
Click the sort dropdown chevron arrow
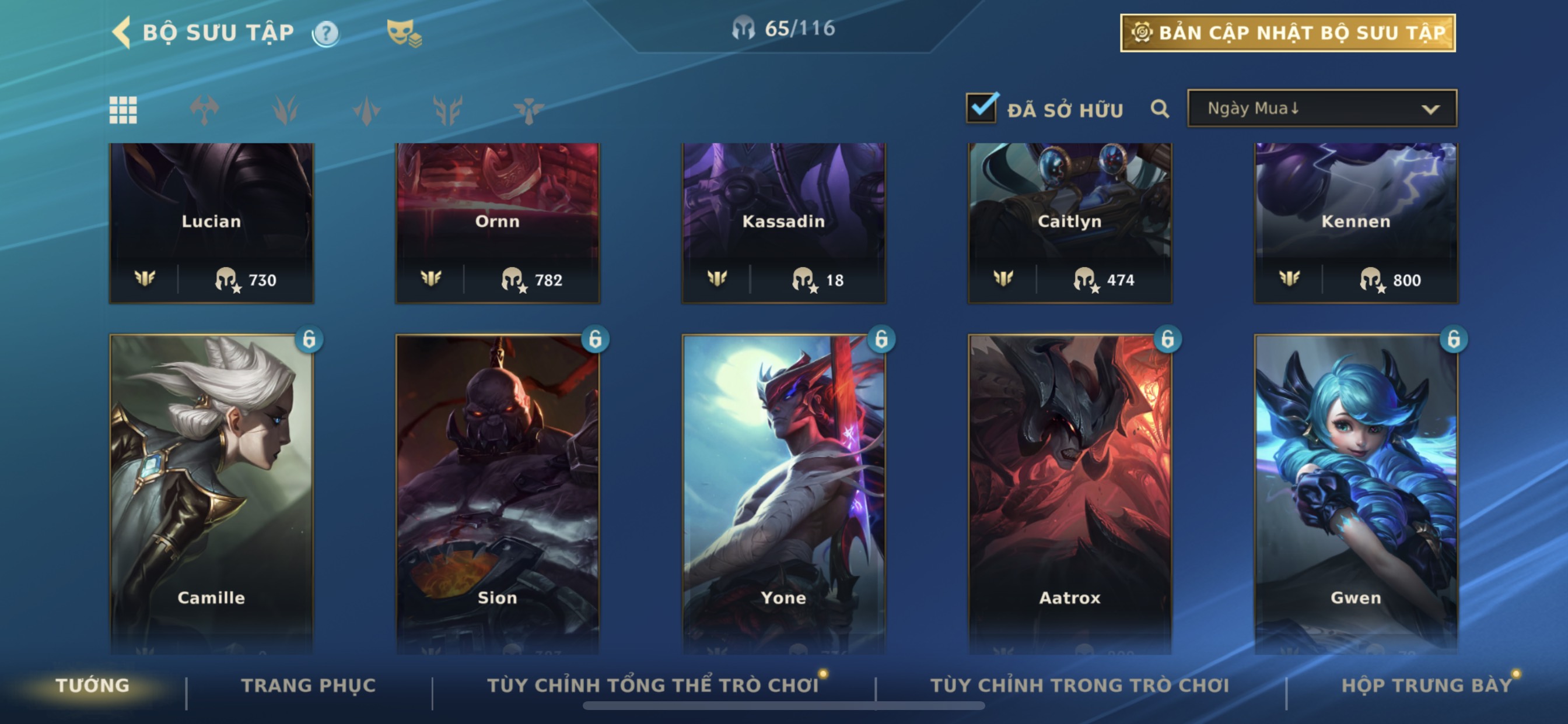[x=1430, y=110]
